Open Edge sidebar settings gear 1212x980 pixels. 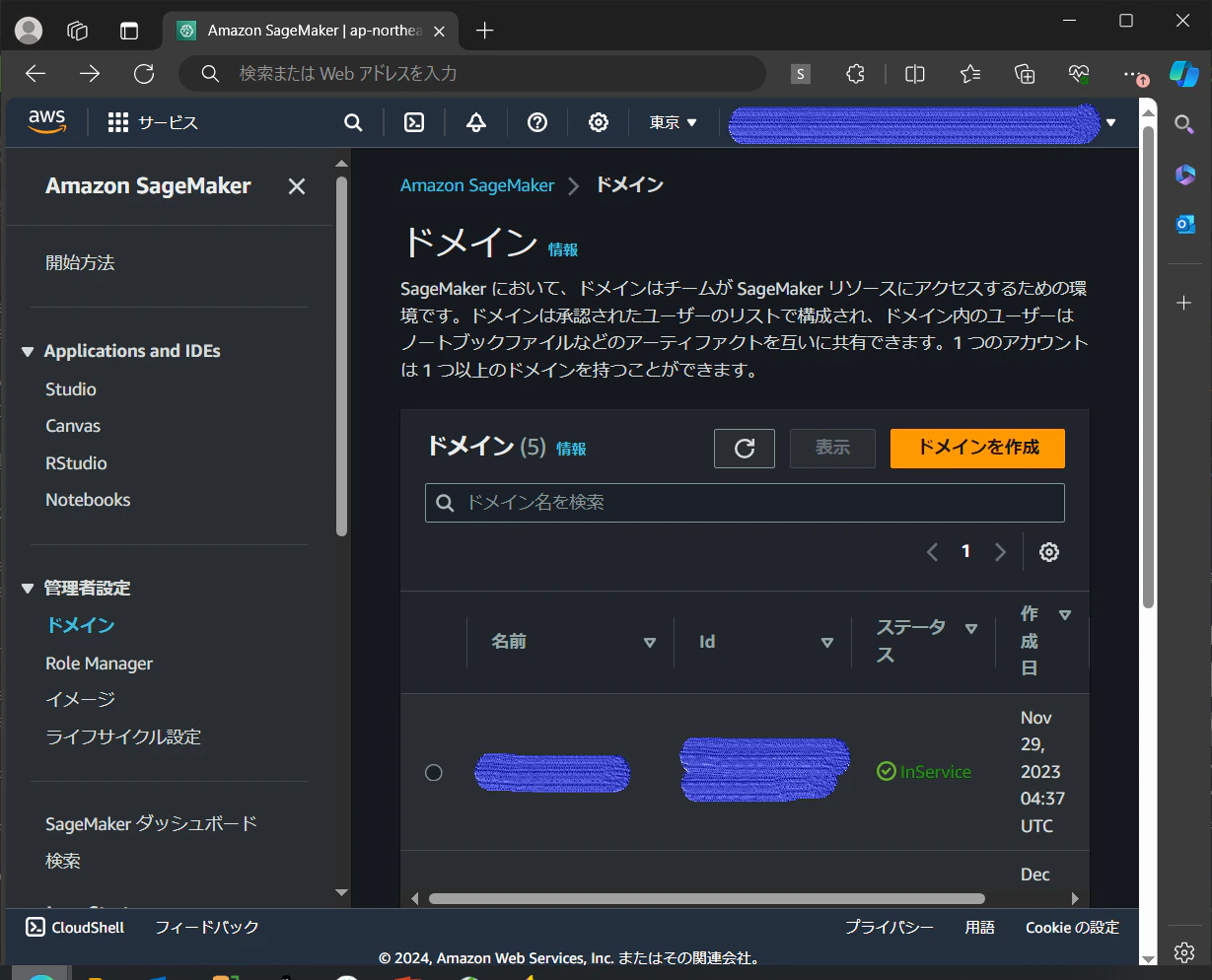coord(1184,951)
